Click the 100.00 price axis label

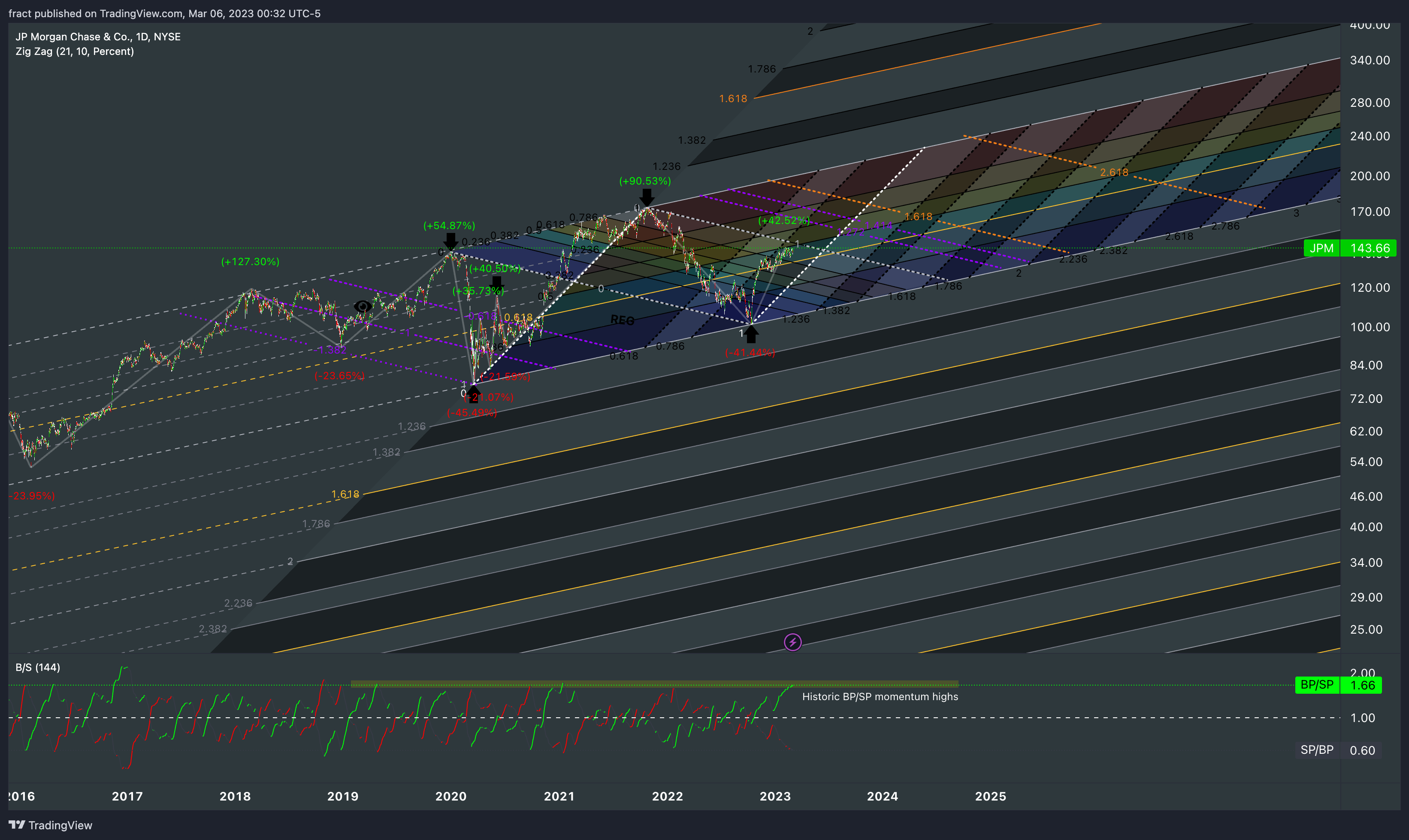(1370, 327)
